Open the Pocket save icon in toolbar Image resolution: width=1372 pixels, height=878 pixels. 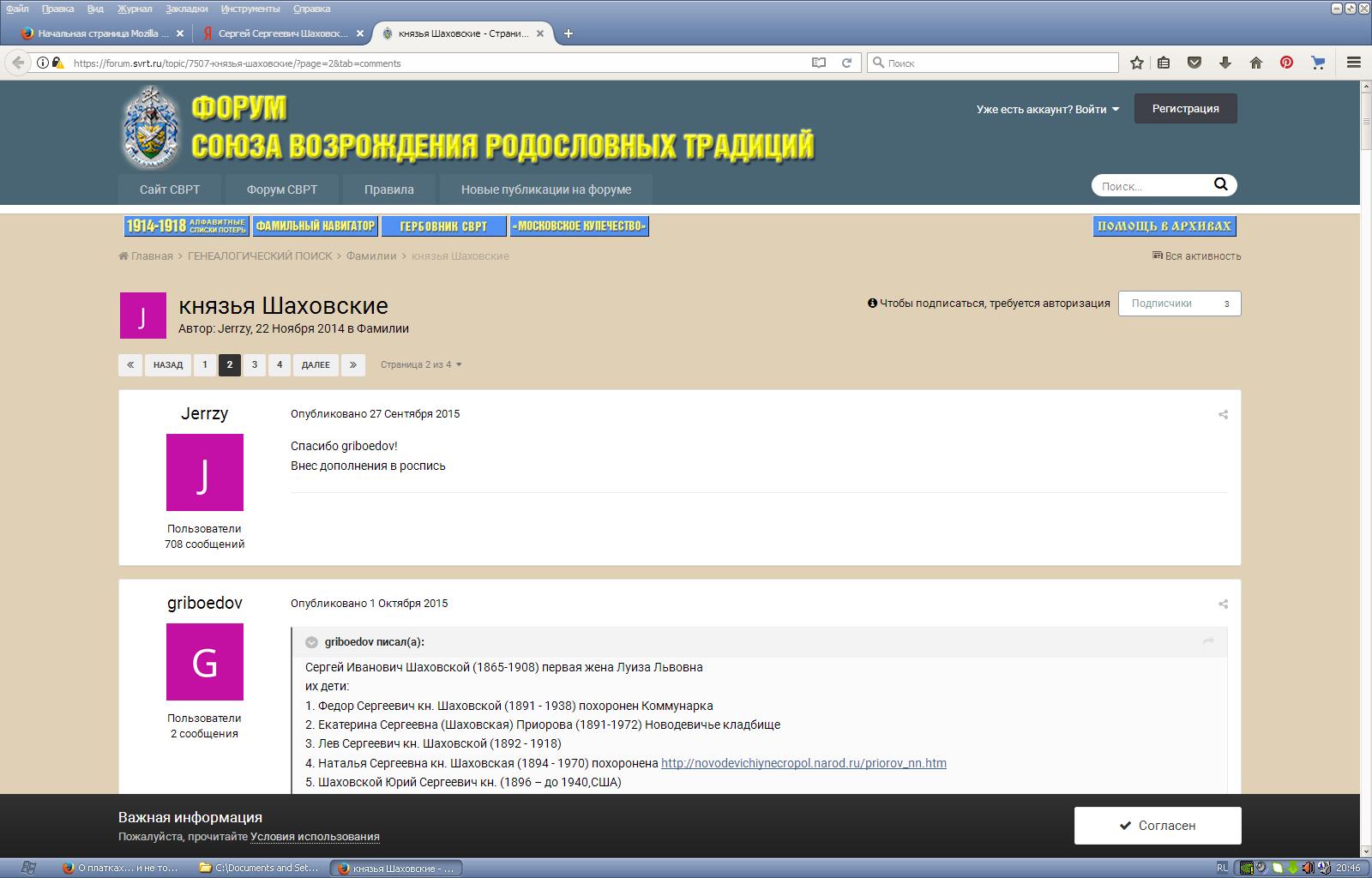click(1194, 63)
